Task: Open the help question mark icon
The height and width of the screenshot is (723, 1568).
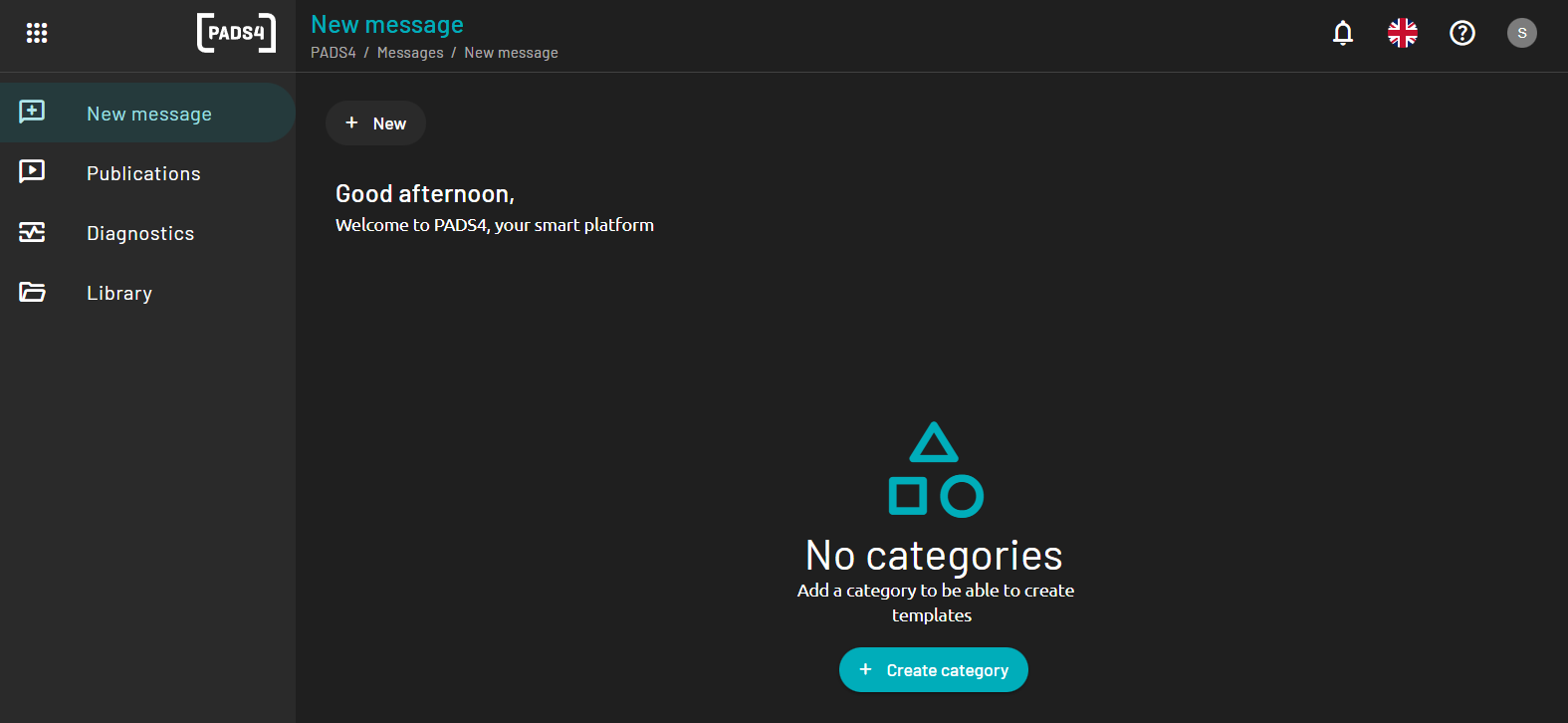Action: (1462, 33)
